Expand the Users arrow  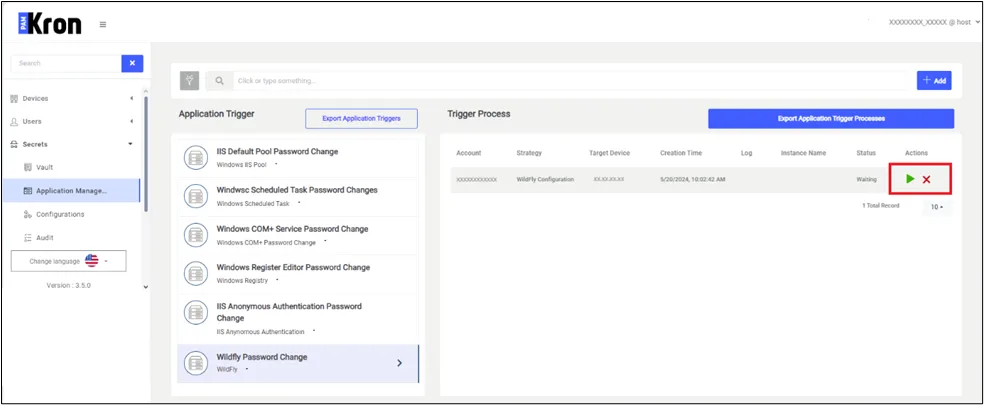(131, 121)
